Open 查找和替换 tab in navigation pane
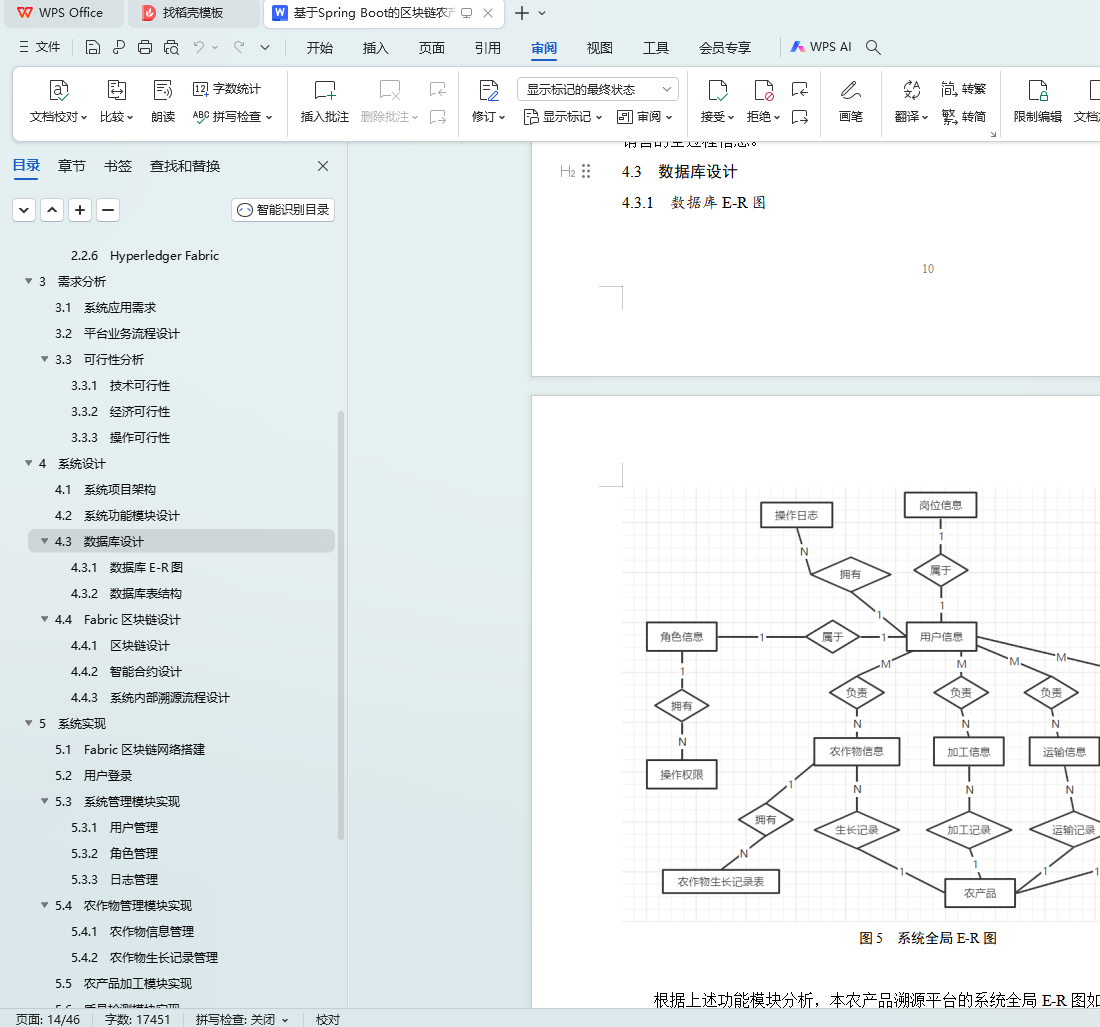 click(x=185, y=166)
